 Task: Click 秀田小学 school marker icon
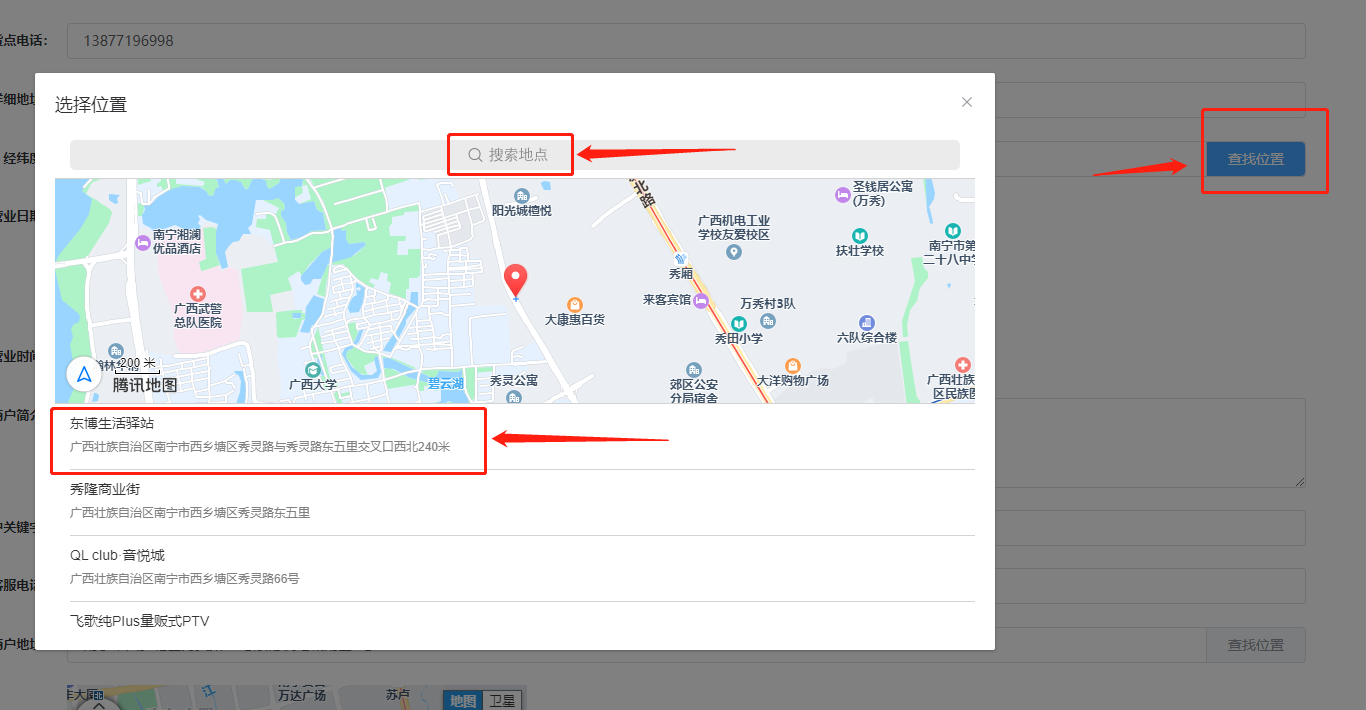[x=738, y=324]
